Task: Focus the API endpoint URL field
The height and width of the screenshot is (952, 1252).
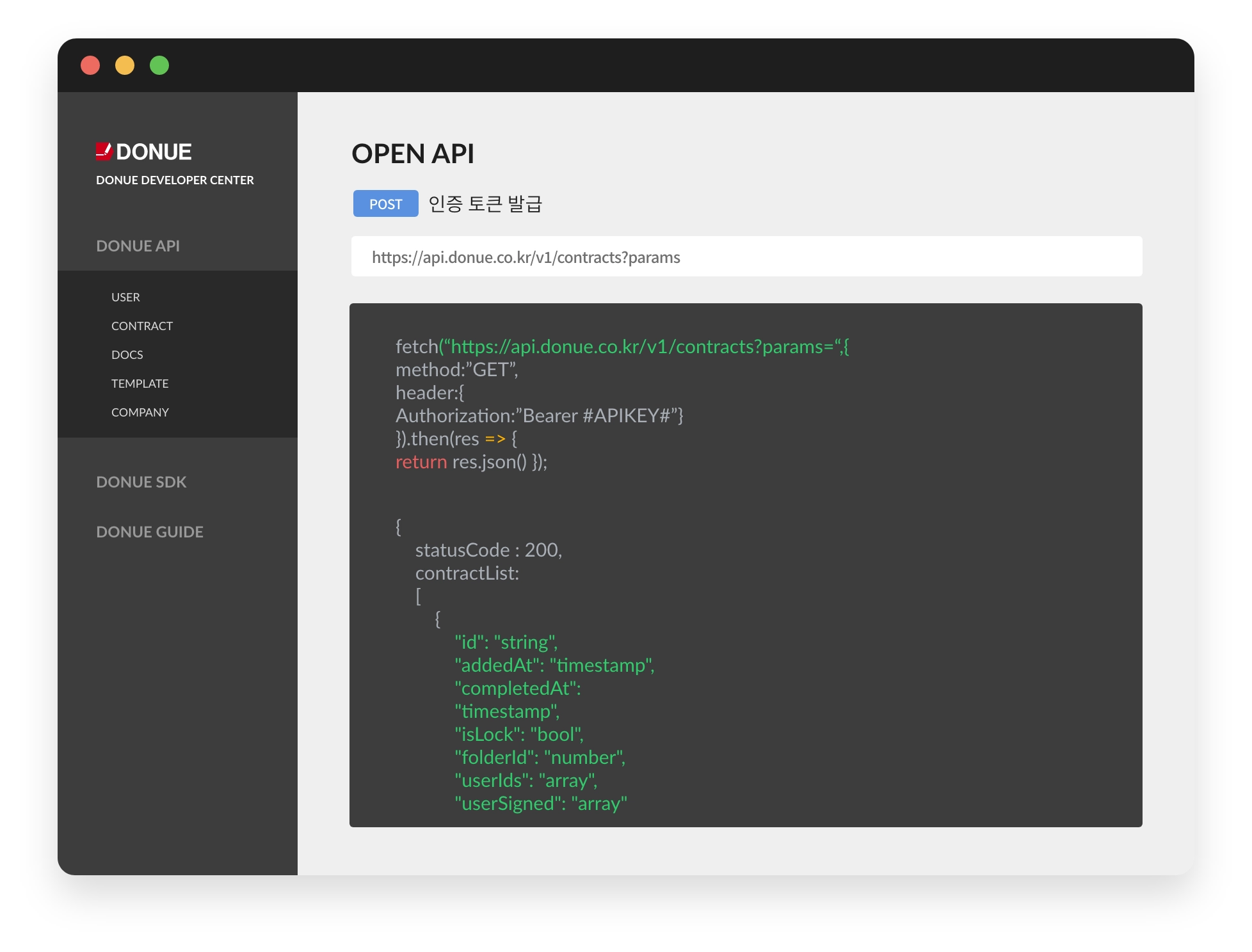Action: coord(746,257)
